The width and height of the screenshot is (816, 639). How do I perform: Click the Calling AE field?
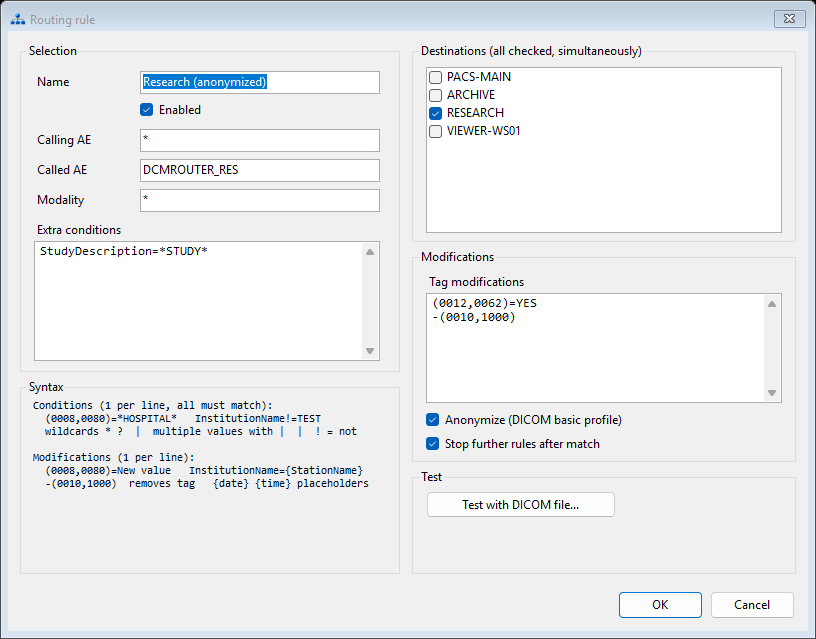pyautogui.click(x=260, y=140)
